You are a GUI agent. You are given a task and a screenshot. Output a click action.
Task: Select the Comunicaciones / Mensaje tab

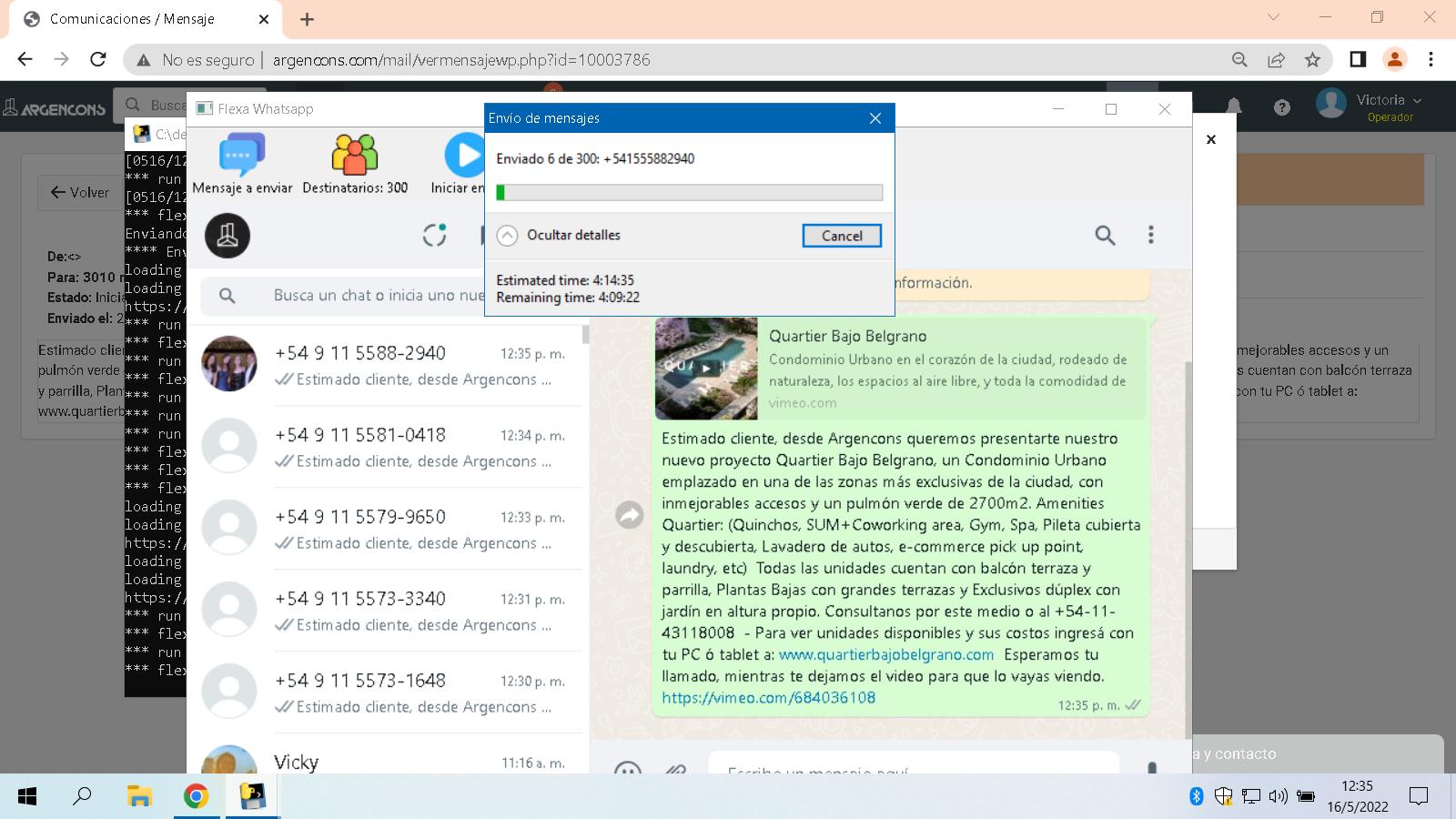click(x=146, y=19)
